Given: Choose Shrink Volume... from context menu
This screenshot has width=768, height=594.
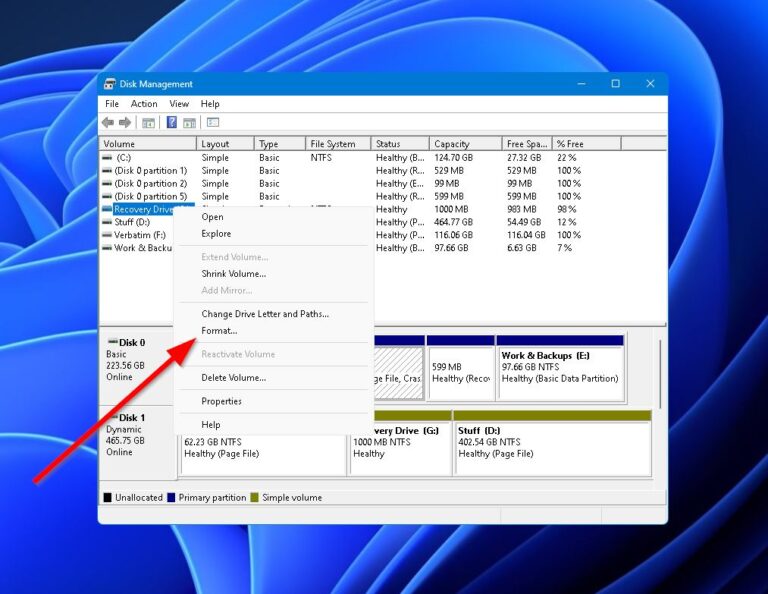Looking at the screenshot, I should click(234, 274).
